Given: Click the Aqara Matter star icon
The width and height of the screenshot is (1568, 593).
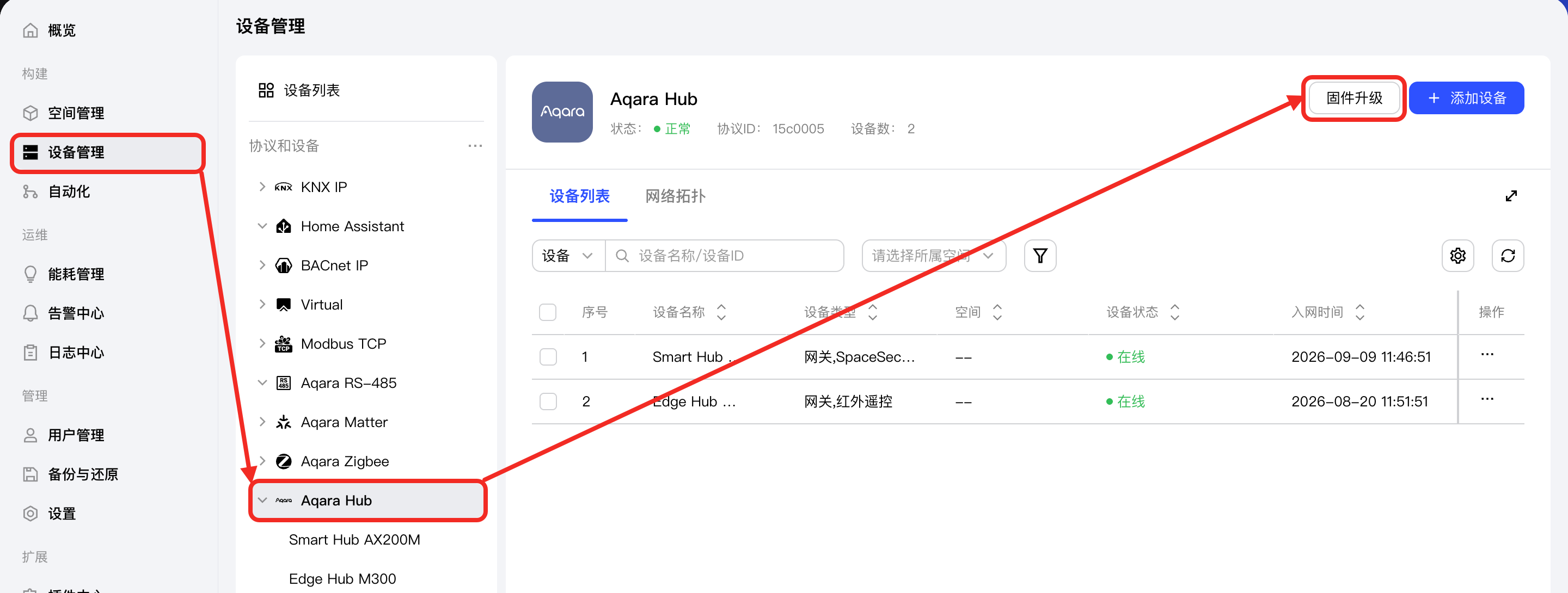Looking at the screenshot, I should [284, 422].
